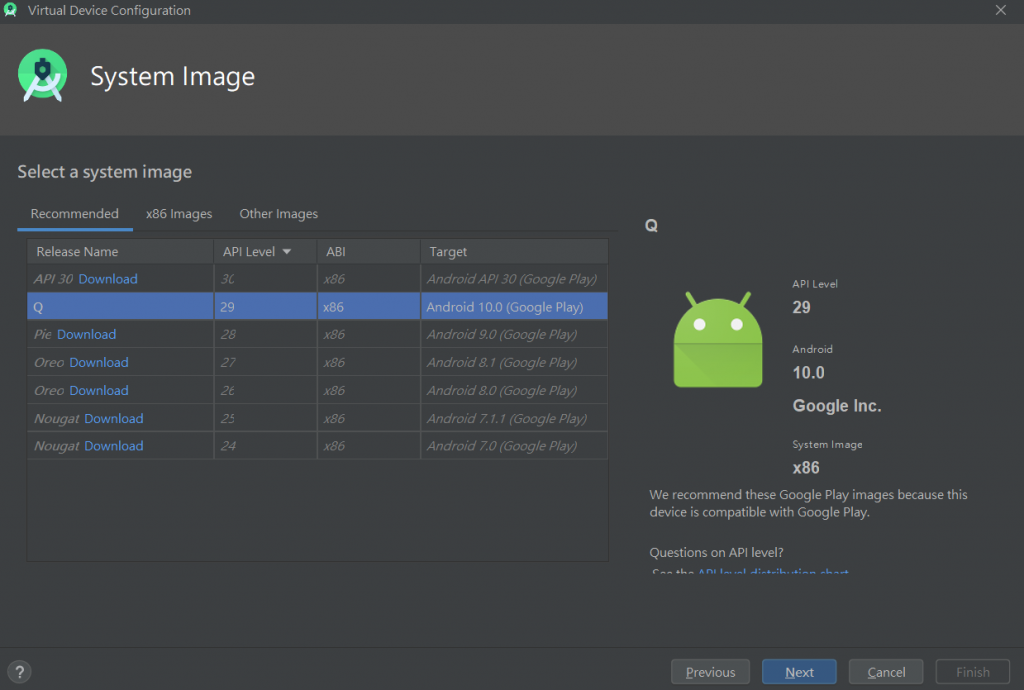Select the Android 7.0 (Google Play) cell
Viewport: 1024px width, 690px height.
[x=515, y=446]
